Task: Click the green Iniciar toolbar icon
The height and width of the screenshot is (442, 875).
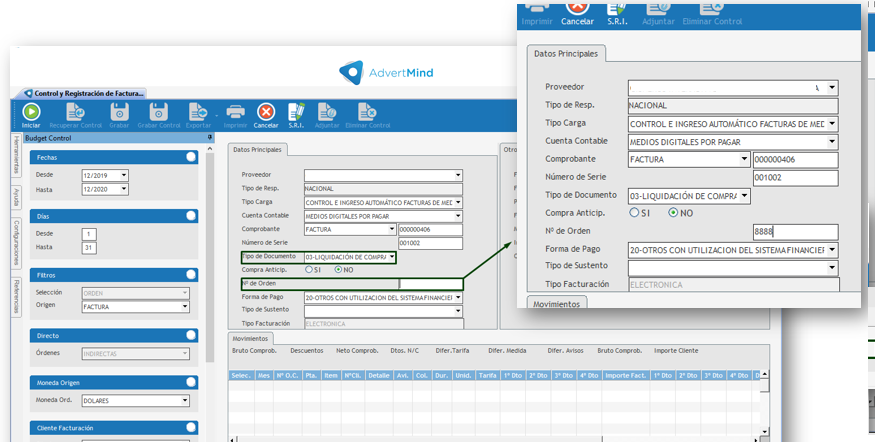Action: point(31,113)
